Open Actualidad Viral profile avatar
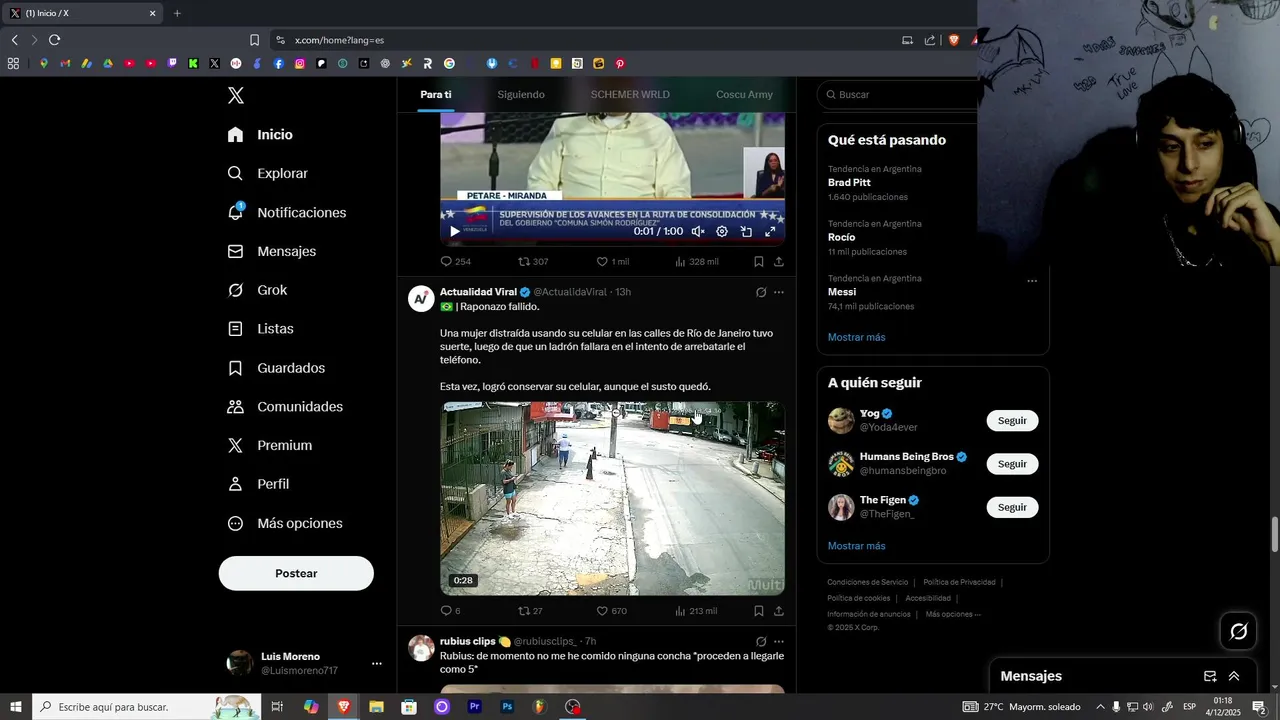Screen dimensions: 1280x720 pos(421,299)
